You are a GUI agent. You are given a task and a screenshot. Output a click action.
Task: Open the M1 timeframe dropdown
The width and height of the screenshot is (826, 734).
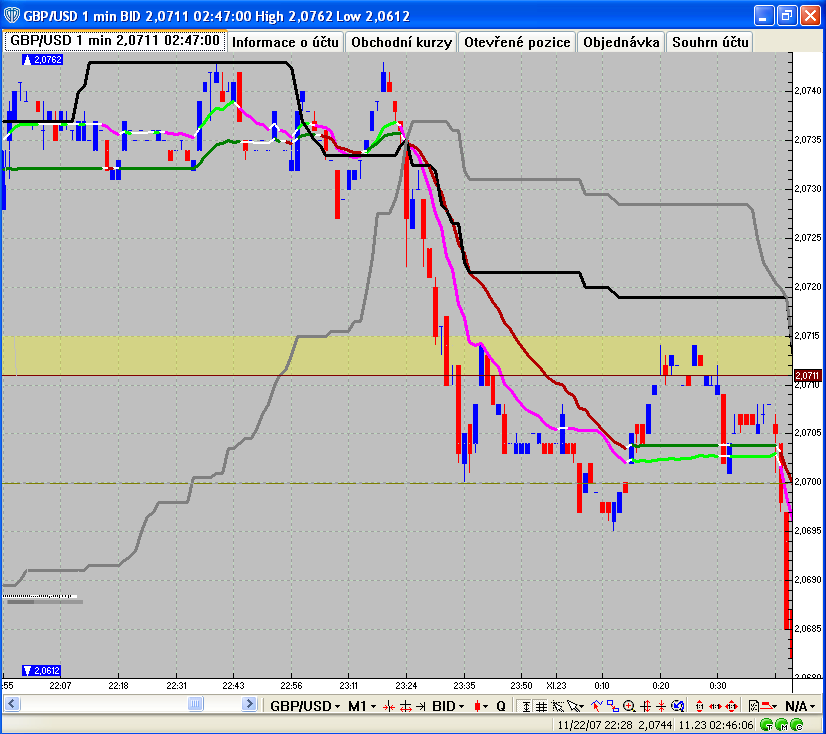coord(362,706)
